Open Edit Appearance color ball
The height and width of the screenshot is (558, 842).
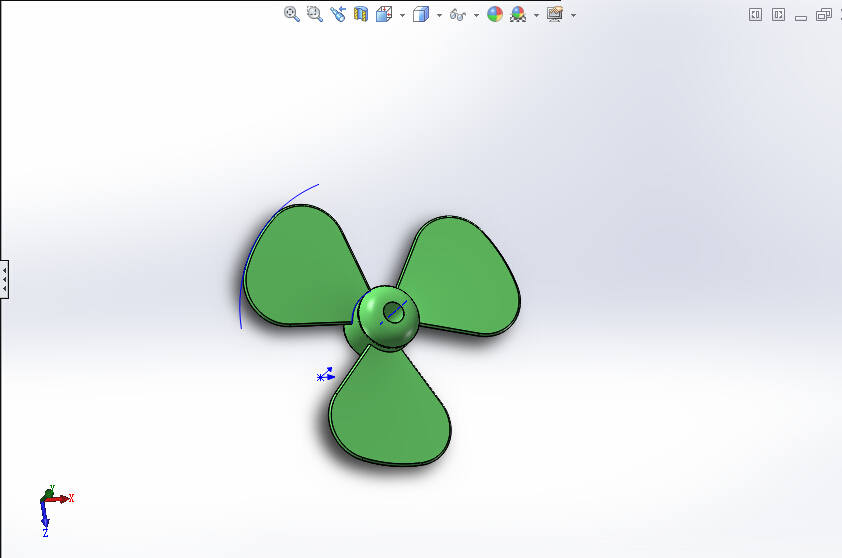pos(495,14)
